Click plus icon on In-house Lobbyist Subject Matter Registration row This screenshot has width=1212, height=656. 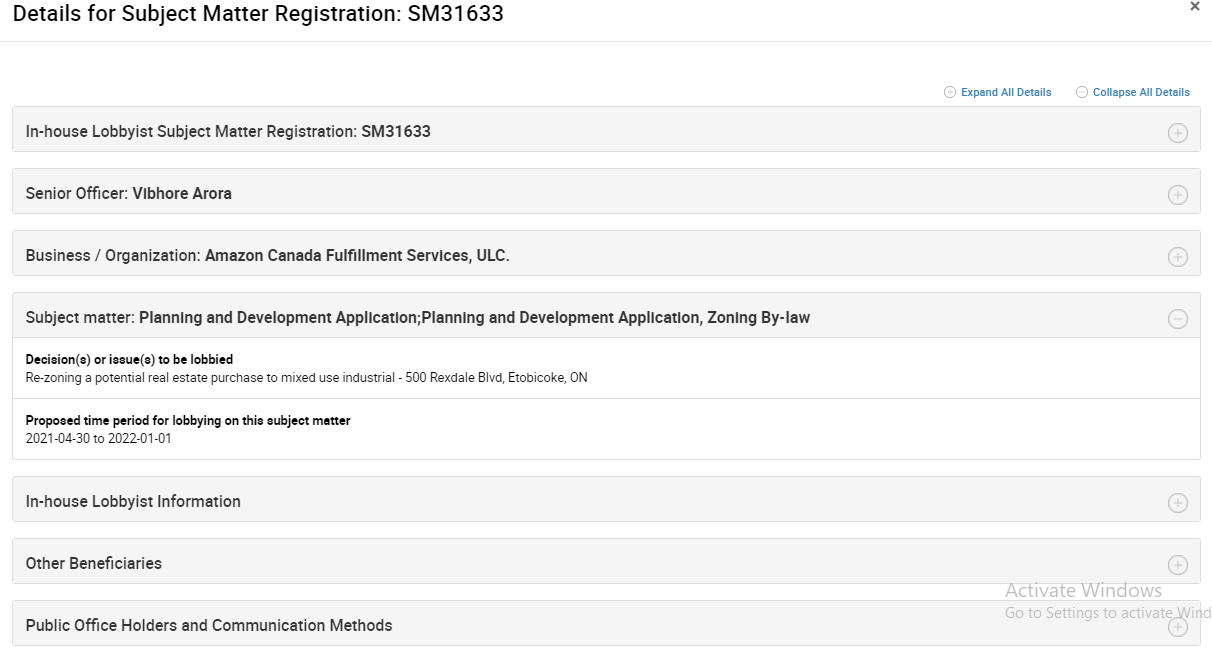click(x=1178, y=133)
